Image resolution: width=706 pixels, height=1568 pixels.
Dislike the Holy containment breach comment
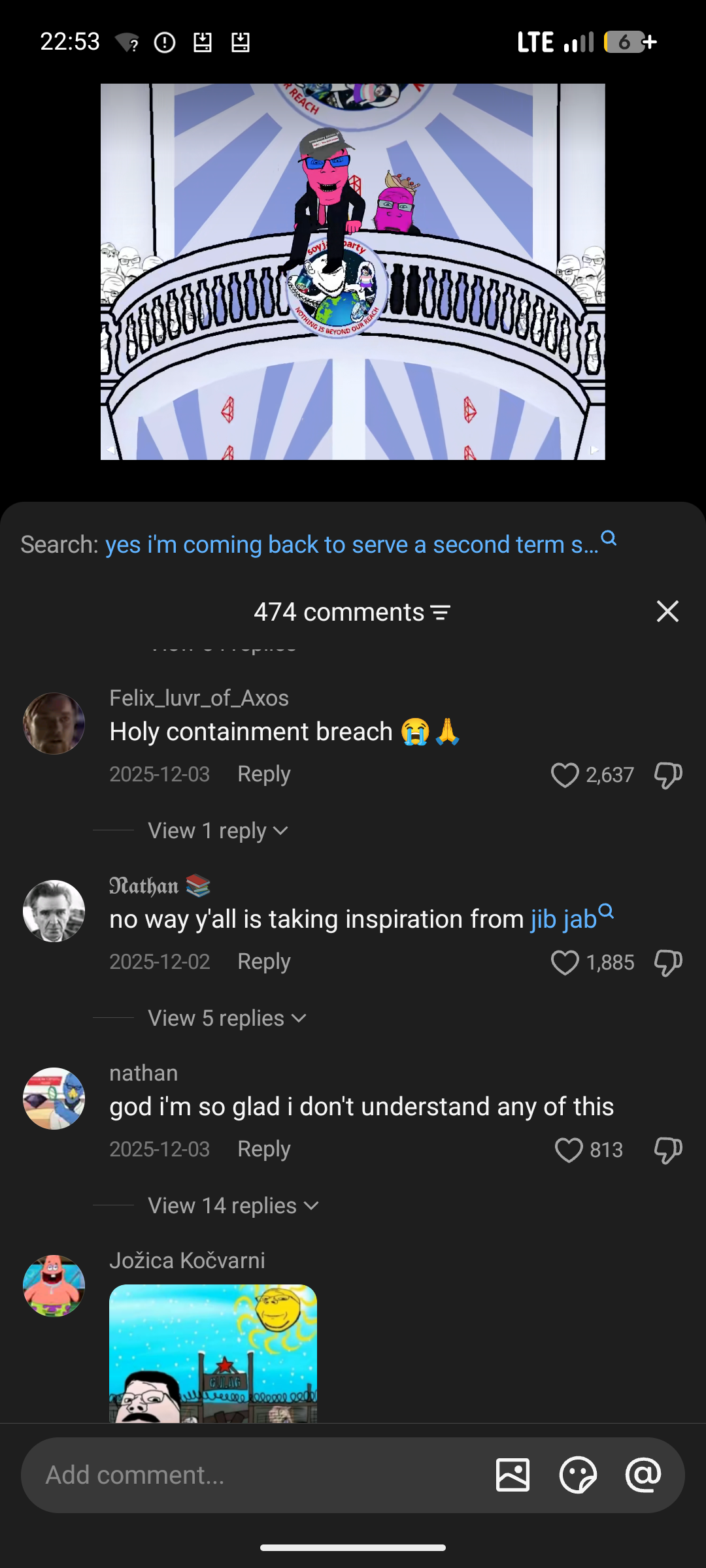667,775
